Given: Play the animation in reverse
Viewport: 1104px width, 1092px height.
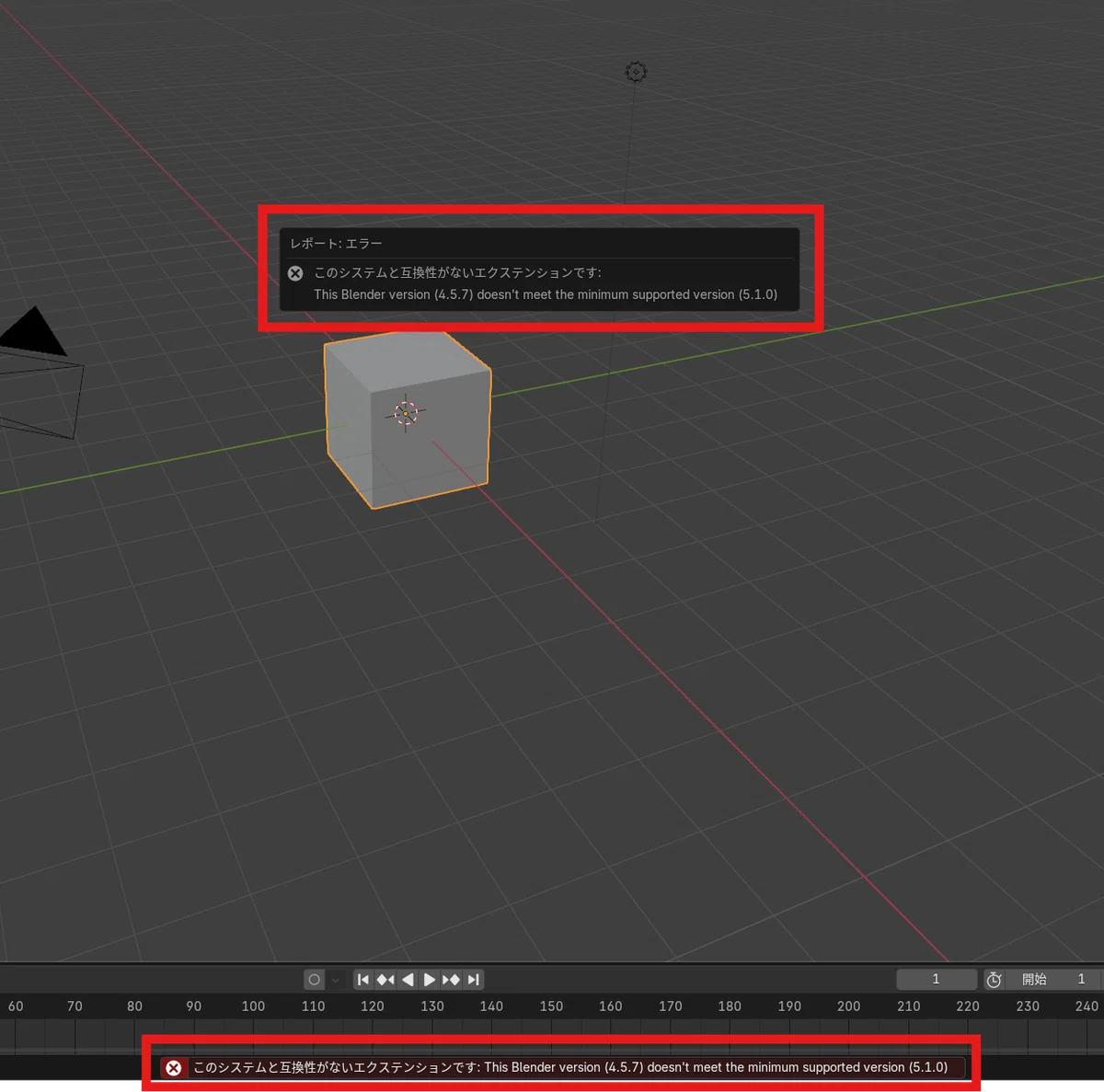Looking at the screenshot, I should point(408,980).
